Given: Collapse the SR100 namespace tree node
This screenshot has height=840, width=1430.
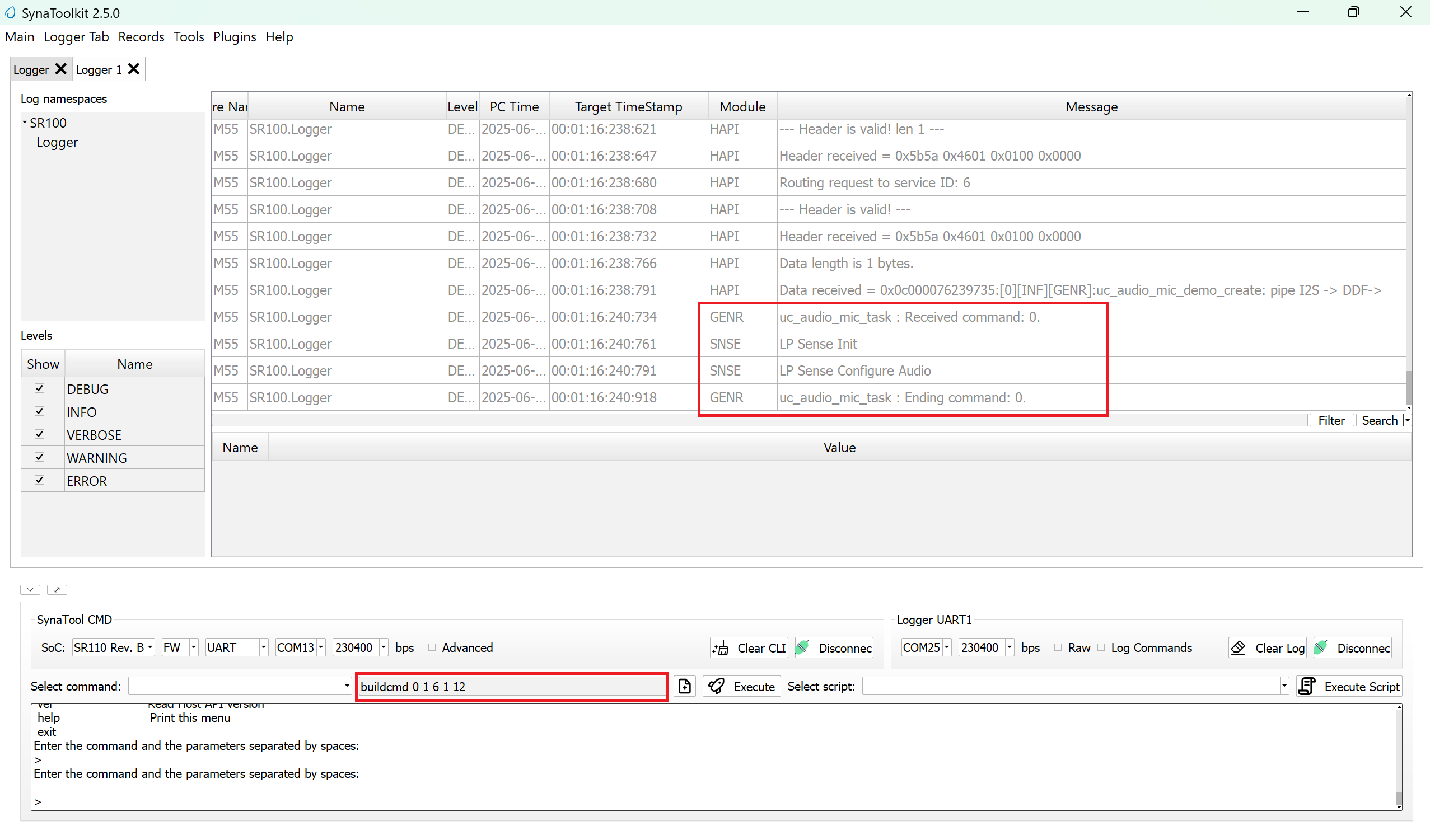Looking at the screenshot, I should tap(25, 123).
